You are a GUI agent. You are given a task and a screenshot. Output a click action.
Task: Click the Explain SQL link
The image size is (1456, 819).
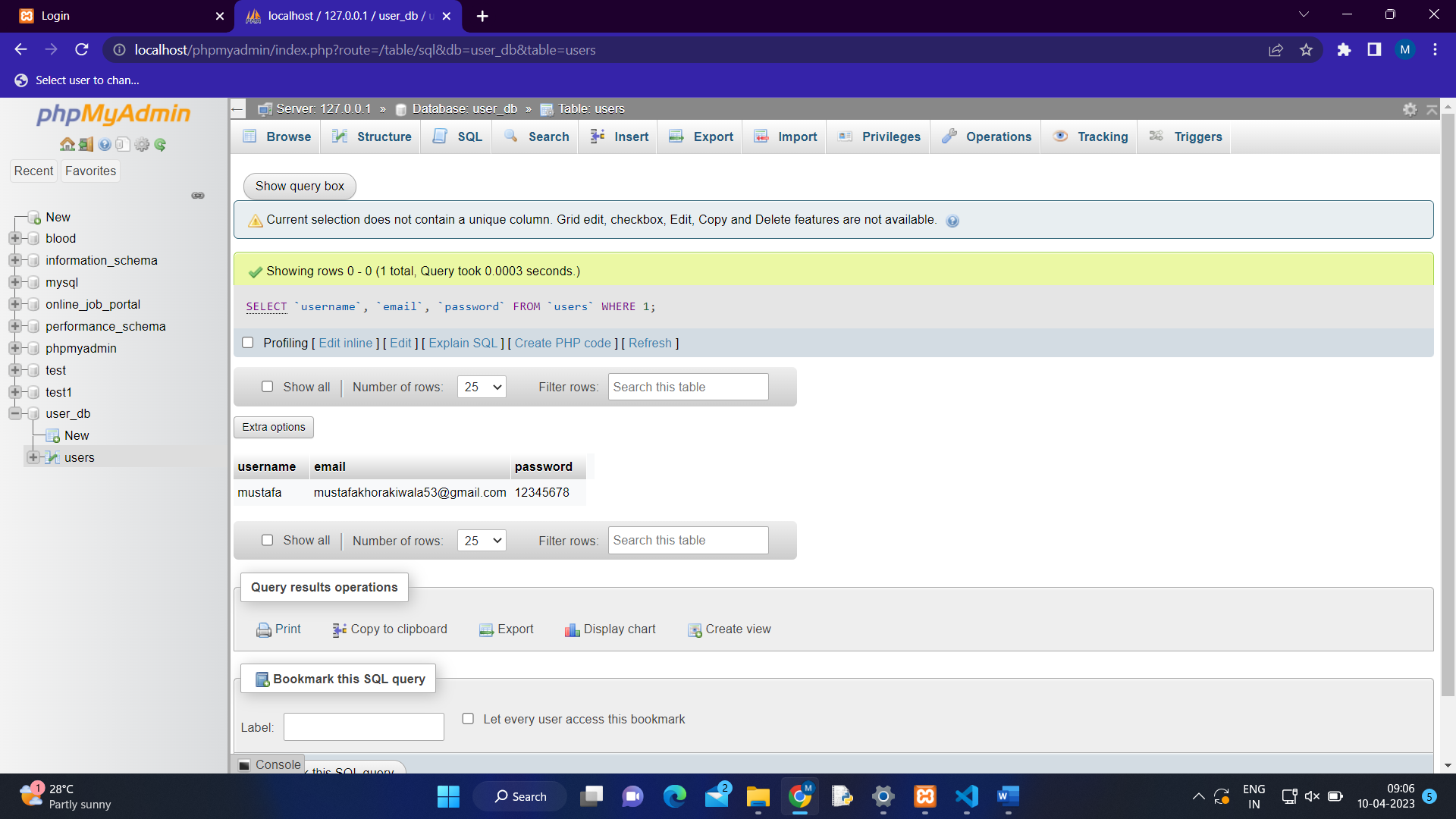point(463,343)
